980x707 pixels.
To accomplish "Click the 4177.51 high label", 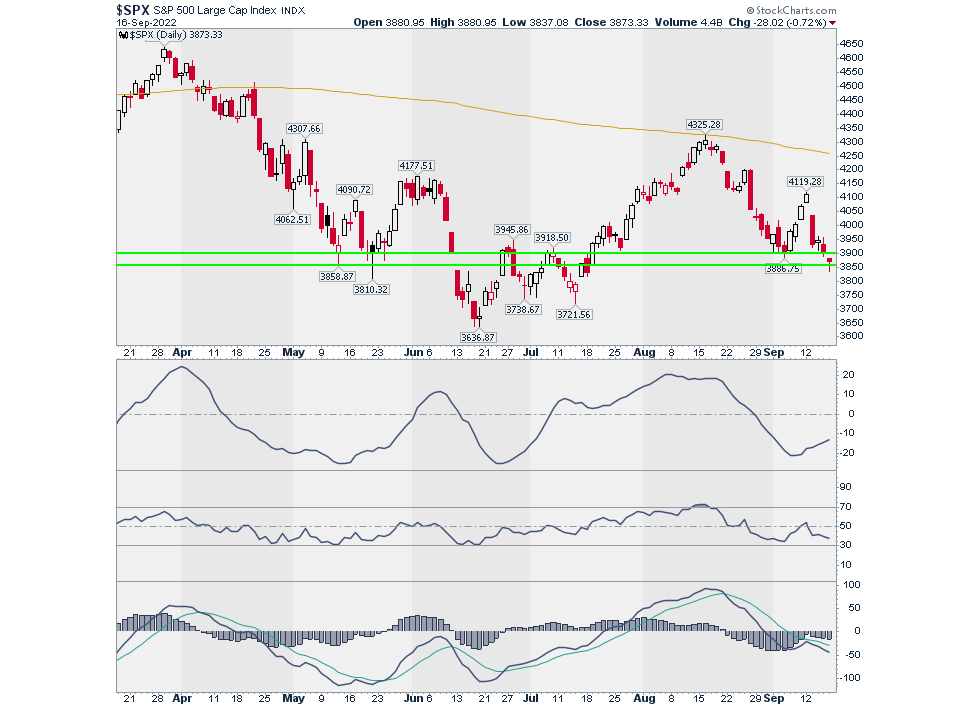I will tap(416, 166).
